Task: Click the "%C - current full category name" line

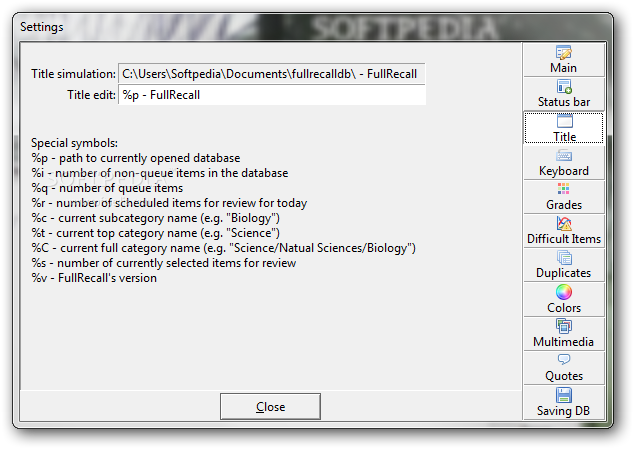Action: pyautogui.click(x=223, y=248)
